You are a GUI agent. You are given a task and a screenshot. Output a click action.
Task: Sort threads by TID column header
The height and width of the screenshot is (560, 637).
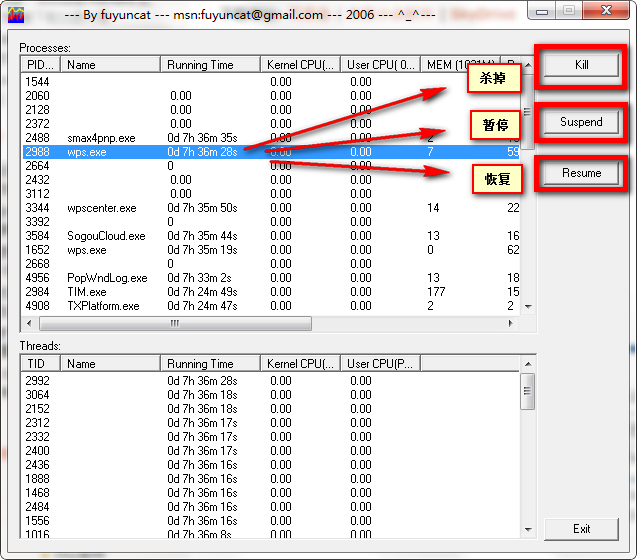[x=40, y=363]
